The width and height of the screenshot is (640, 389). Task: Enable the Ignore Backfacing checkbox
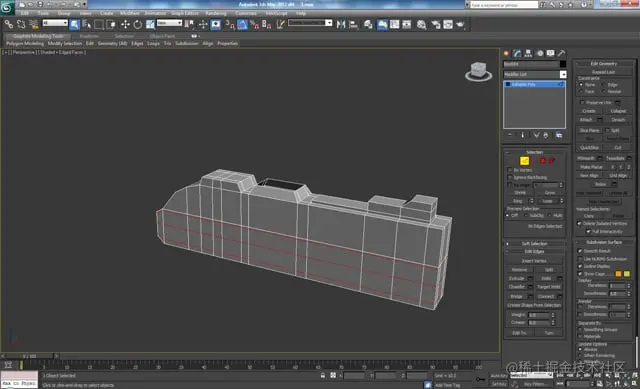click(x=509, y=177)
